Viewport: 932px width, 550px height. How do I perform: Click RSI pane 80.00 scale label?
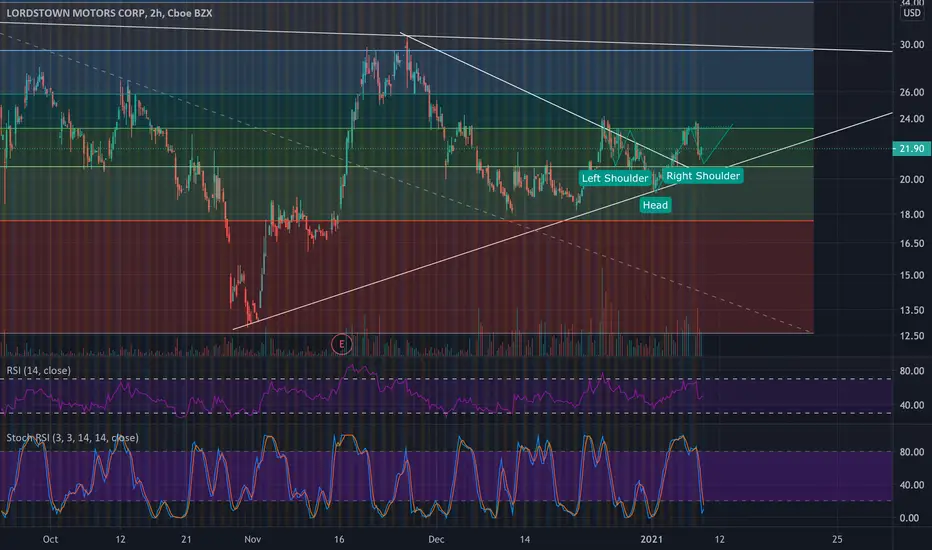pyautogui.click(x=912, y=370)
